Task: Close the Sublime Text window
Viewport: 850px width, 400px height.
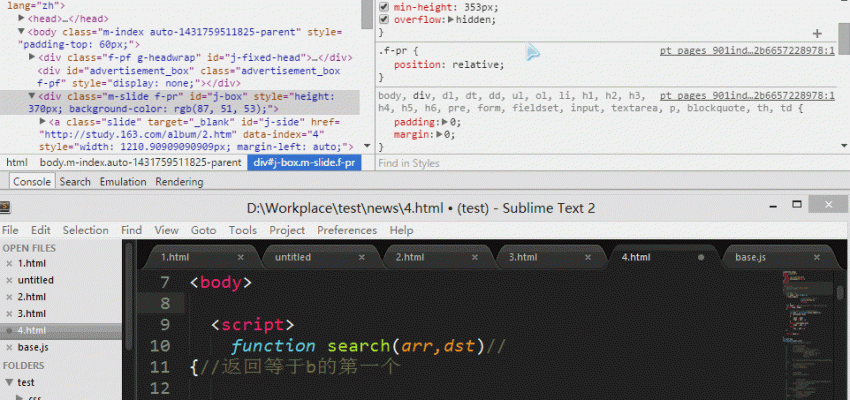Action: tap(829, 204)
